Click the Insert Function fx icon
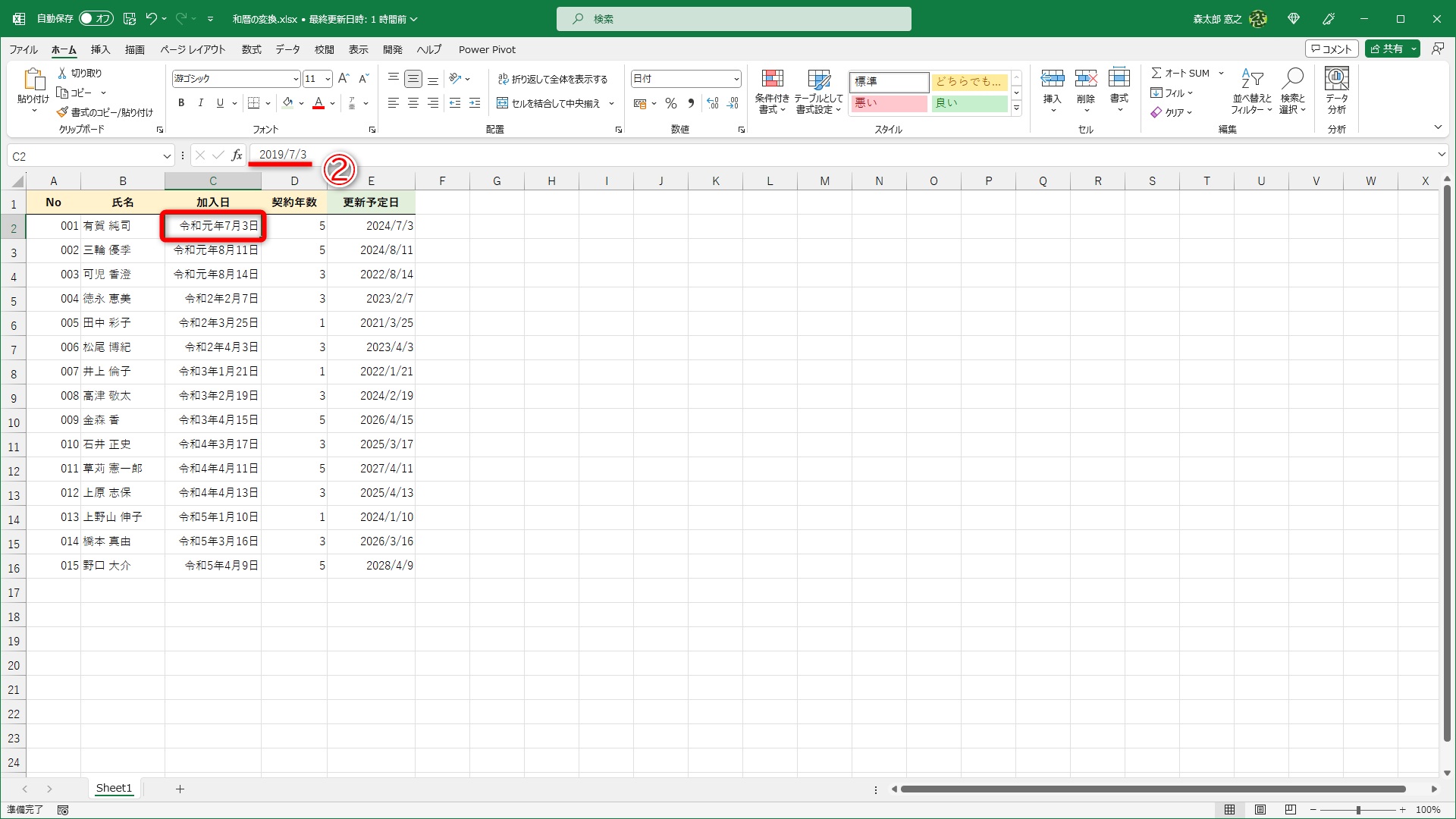This screenshot has width=1456, height=819. pos(237,155)
